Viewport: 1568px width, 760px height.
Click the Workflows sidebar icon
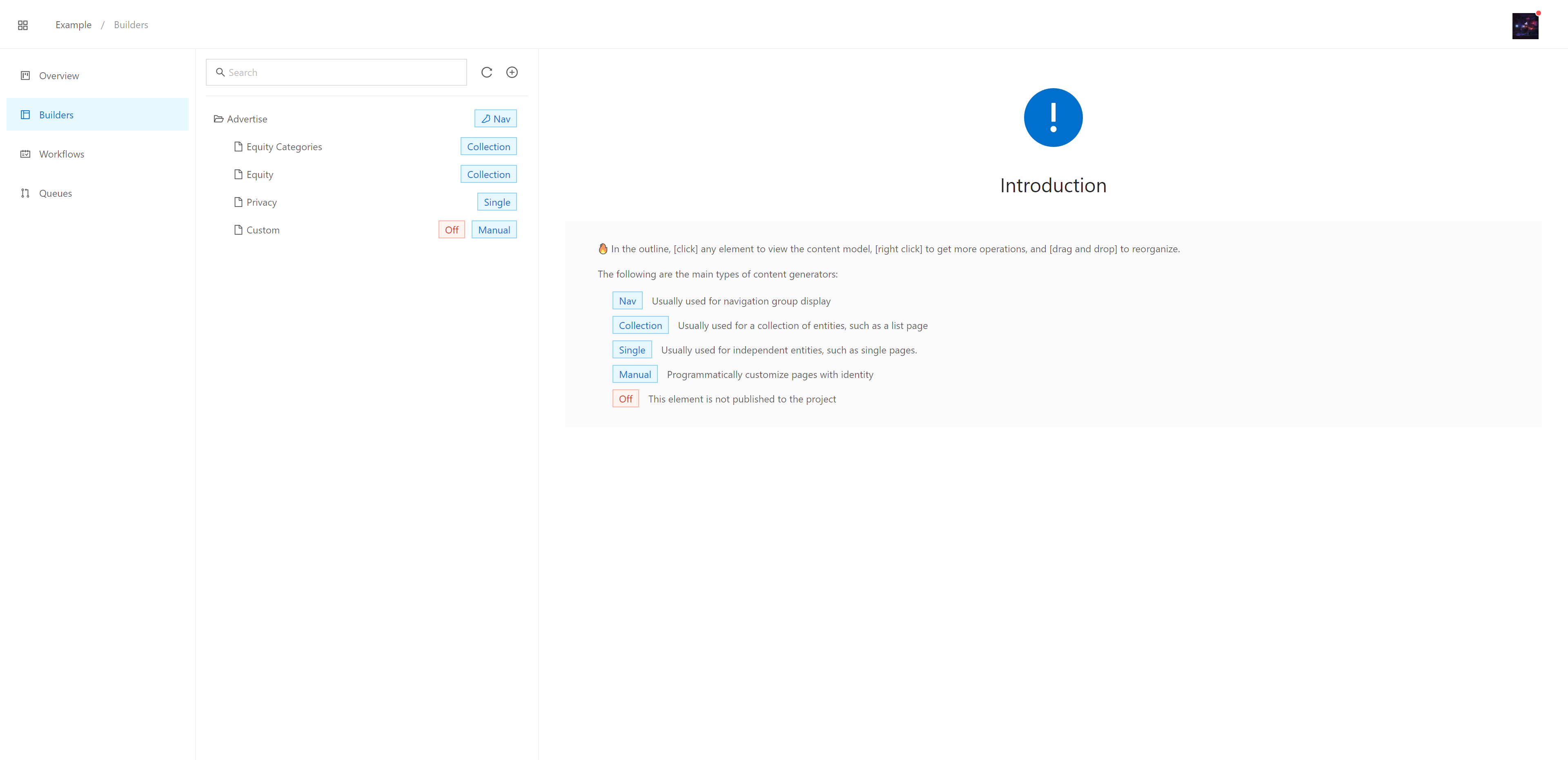coord(26,154)
